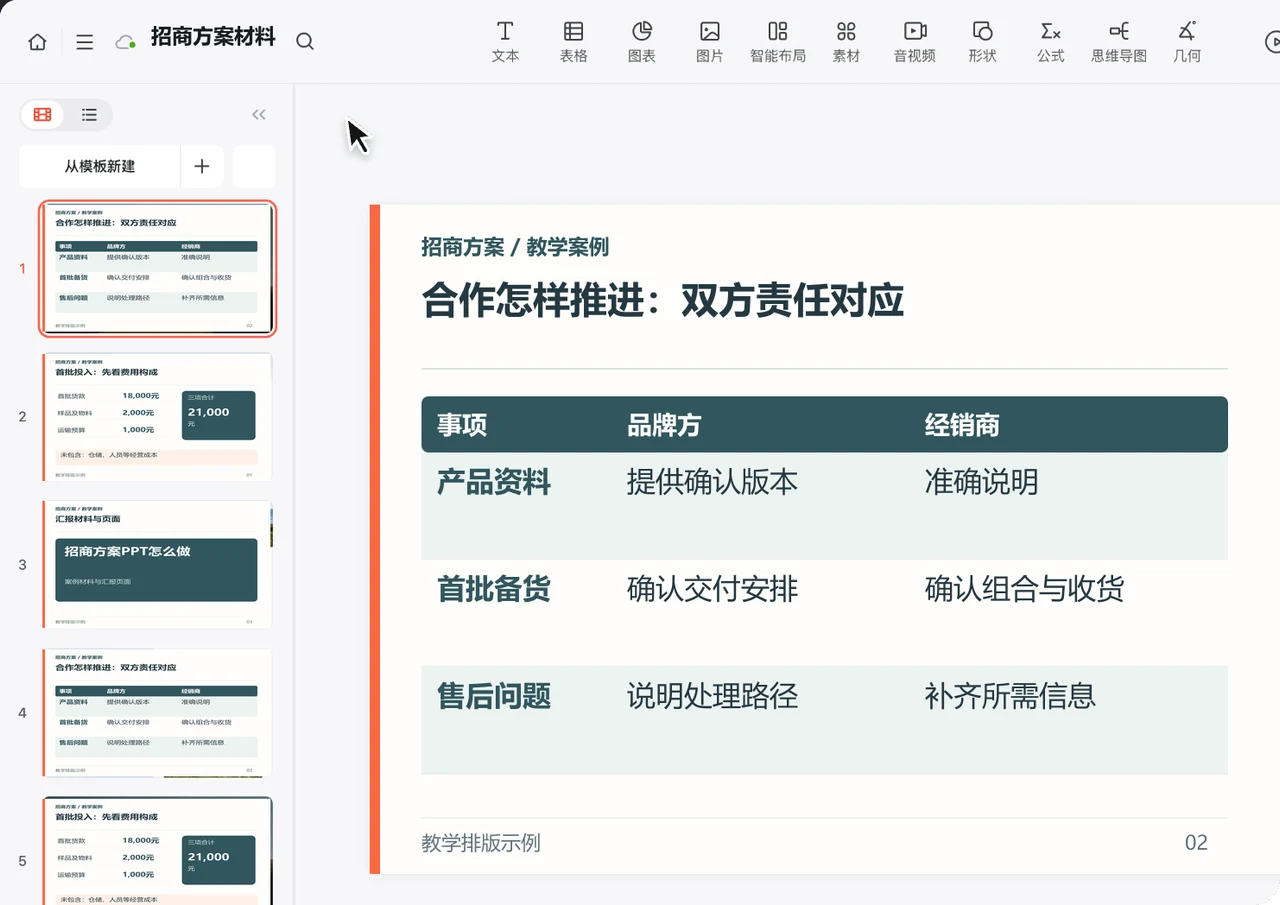
Task: Insert media via 音视频
Action: (915, 42)
